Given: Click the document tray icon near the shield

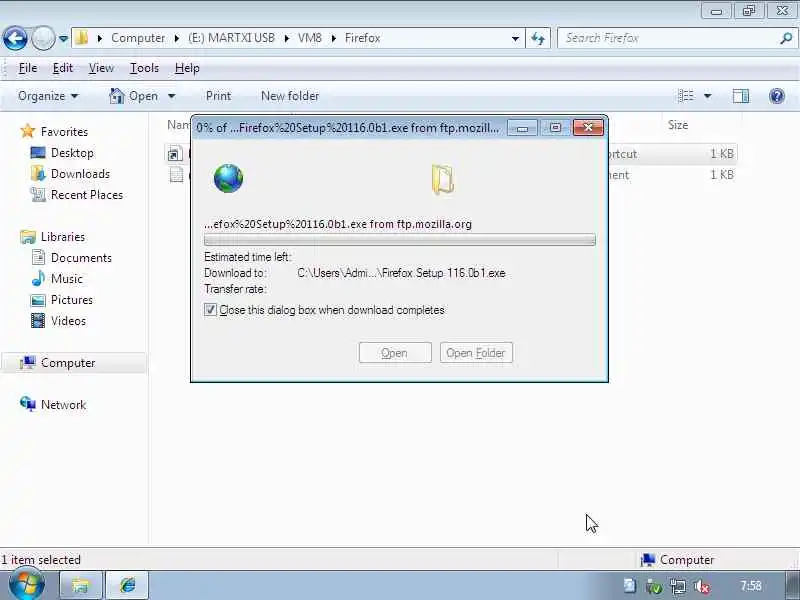Looking at the screenshot, I should pos(630,586).
